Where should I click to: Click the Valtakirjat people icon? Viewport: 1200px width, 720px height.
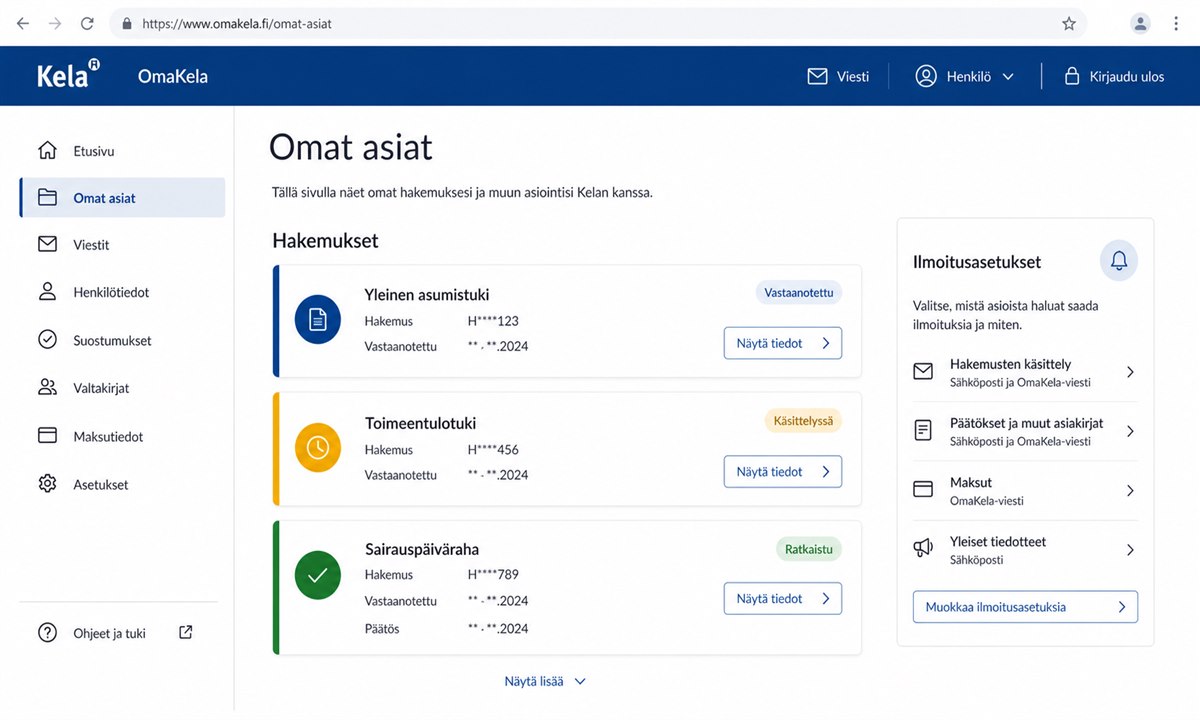click(x=47, y=387)
